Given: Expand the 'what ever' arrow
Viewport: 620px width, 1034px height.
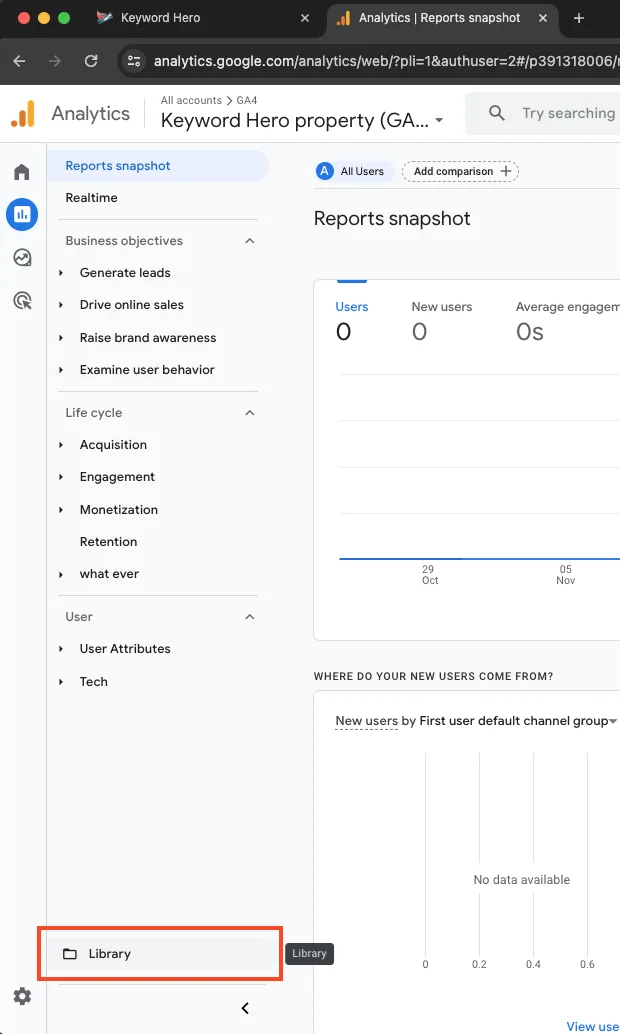Looking at the screenshot, I should (x=61, y=574).
